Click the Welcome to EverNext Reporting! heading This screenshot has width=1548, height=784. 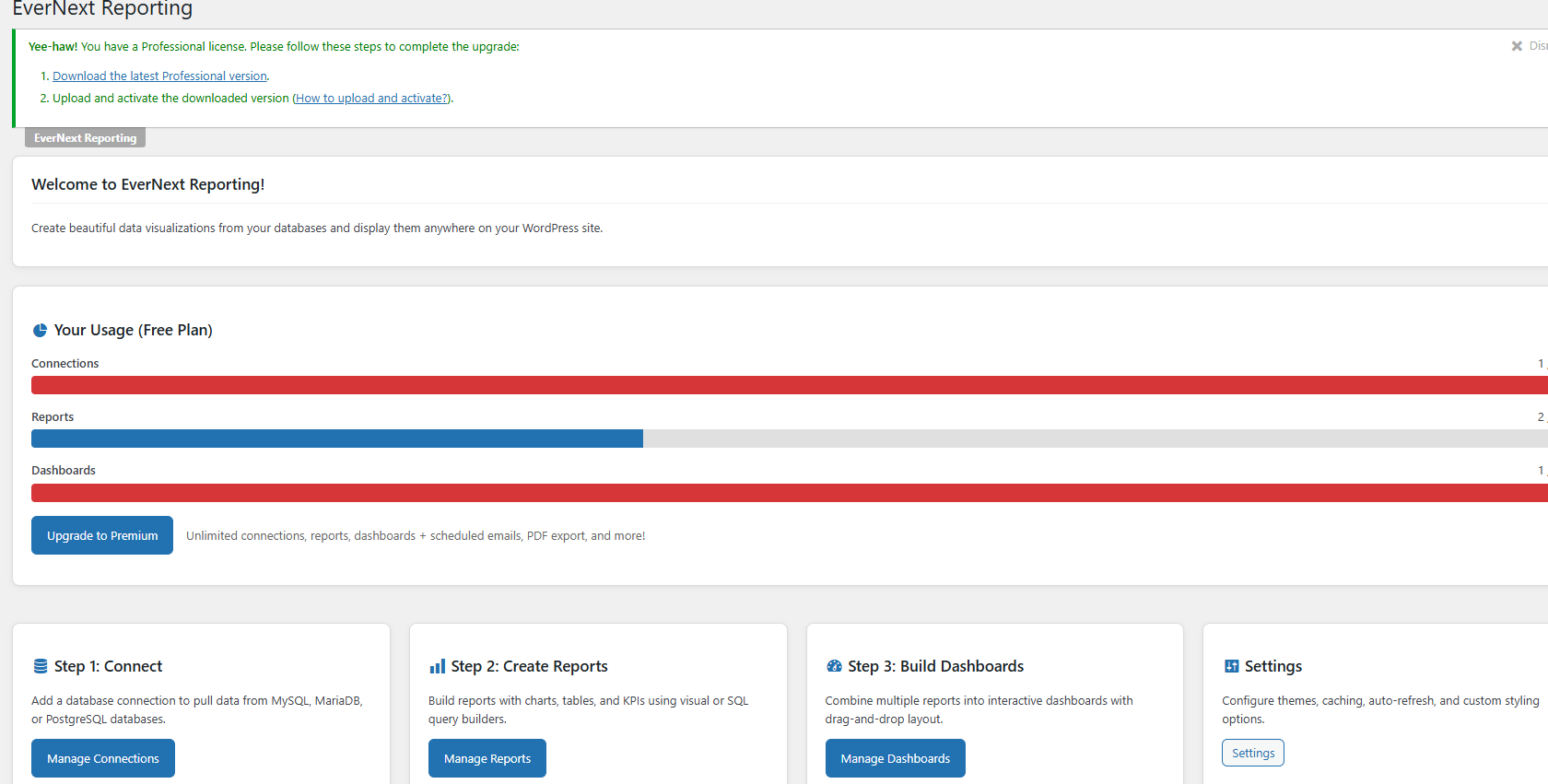click(148, 184)
